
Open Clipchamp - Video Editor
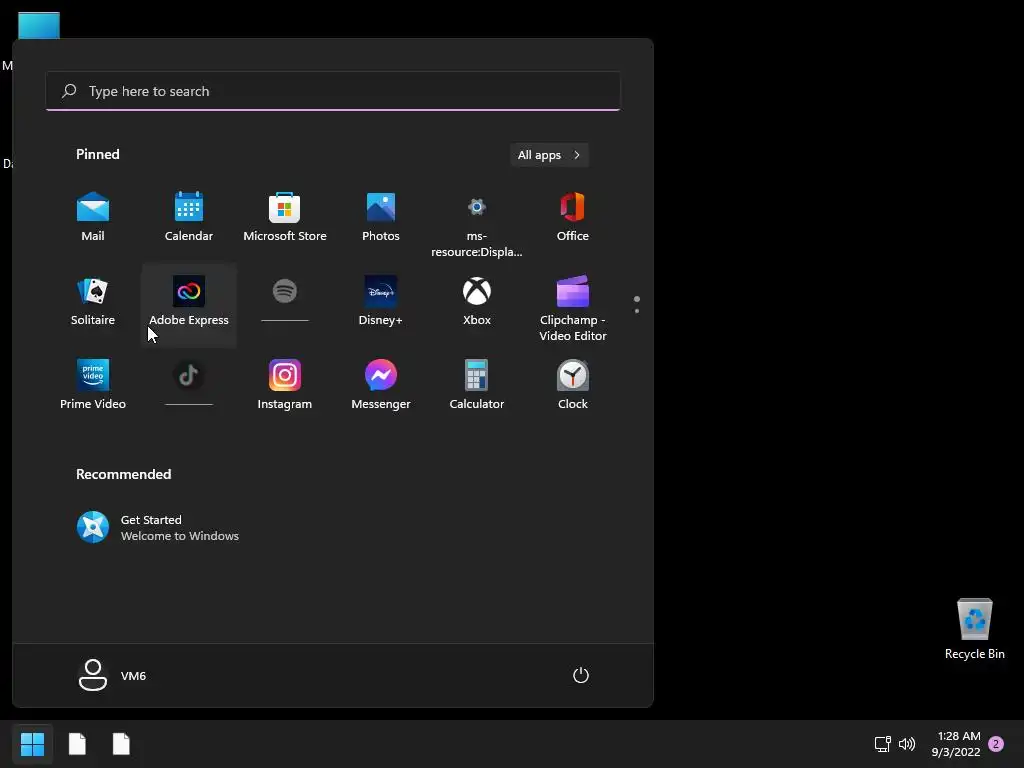point(573,307)
